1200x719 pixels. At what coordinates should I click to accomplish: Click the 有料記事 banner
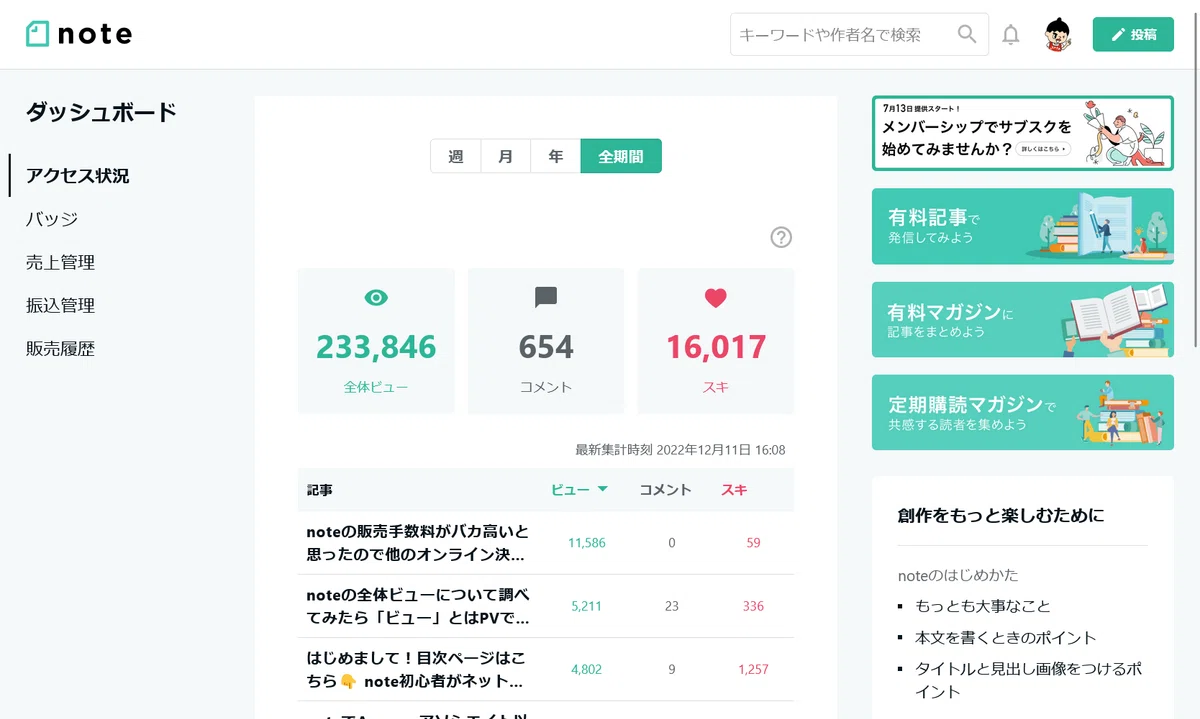(x=1023, y=226)
